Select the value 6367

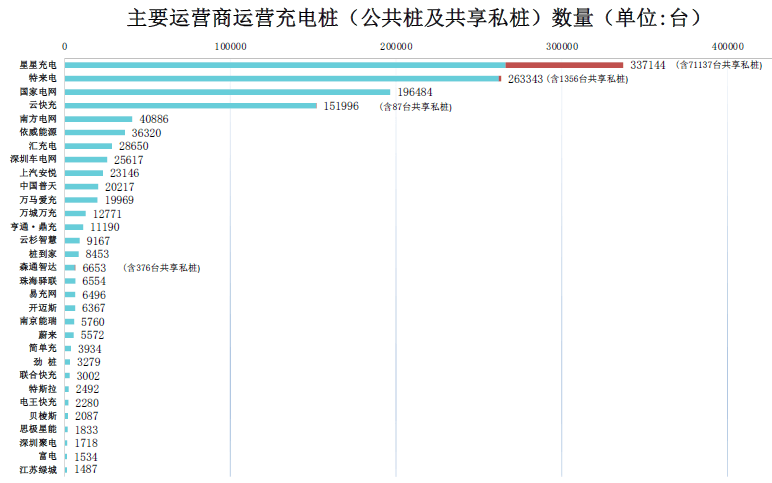pyautogui.click(x=94, y=308)
